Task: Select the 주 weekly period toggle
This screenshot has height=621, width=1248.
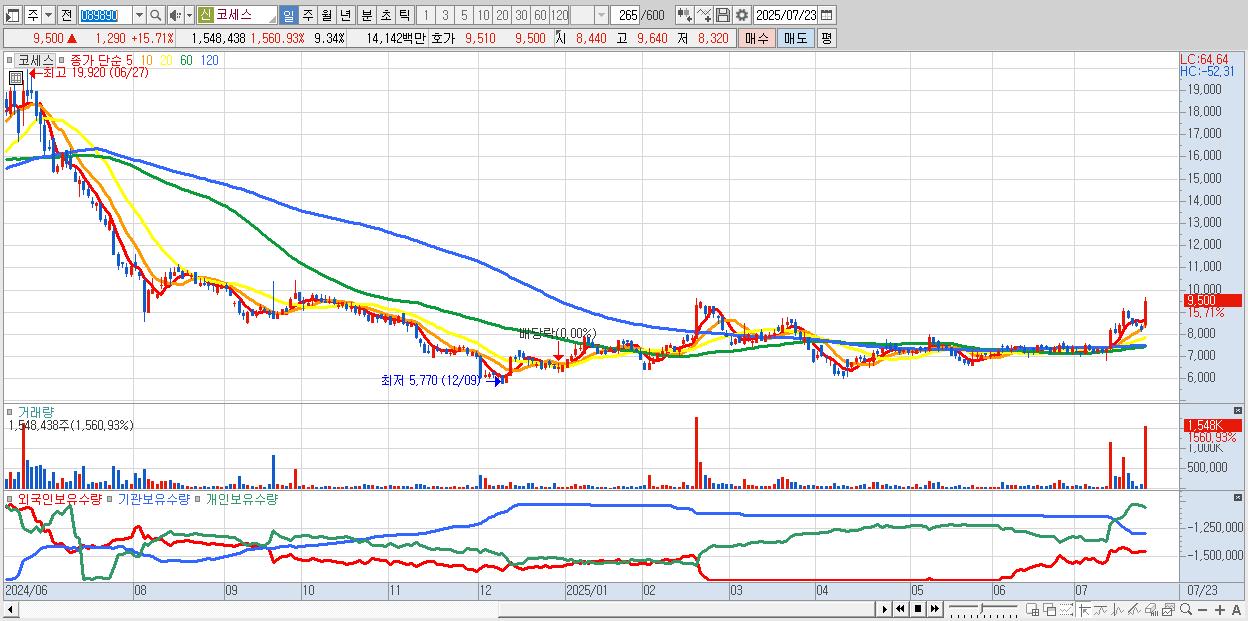Action: pos(308,15)
